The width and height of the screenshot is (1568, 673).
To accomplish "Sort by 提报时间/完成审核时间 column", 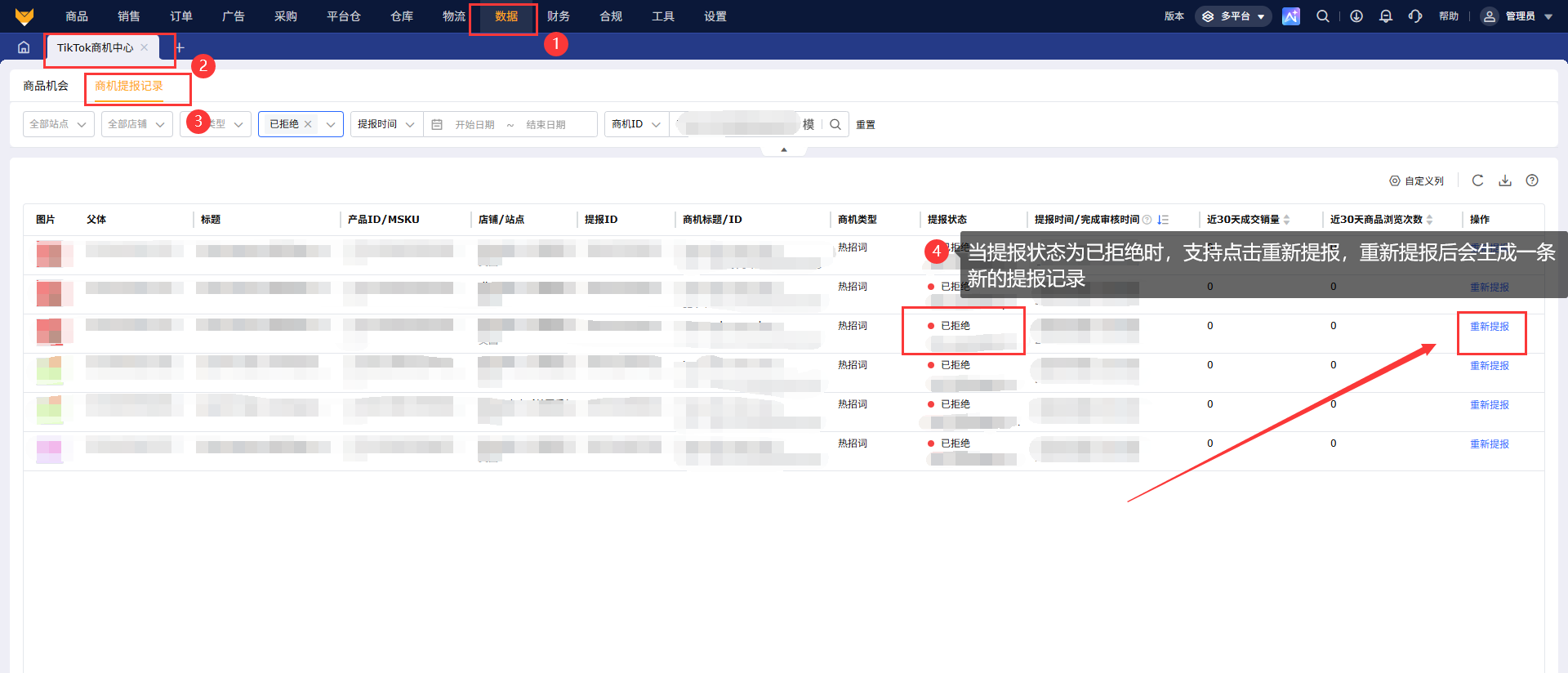I will point(1163,220).
